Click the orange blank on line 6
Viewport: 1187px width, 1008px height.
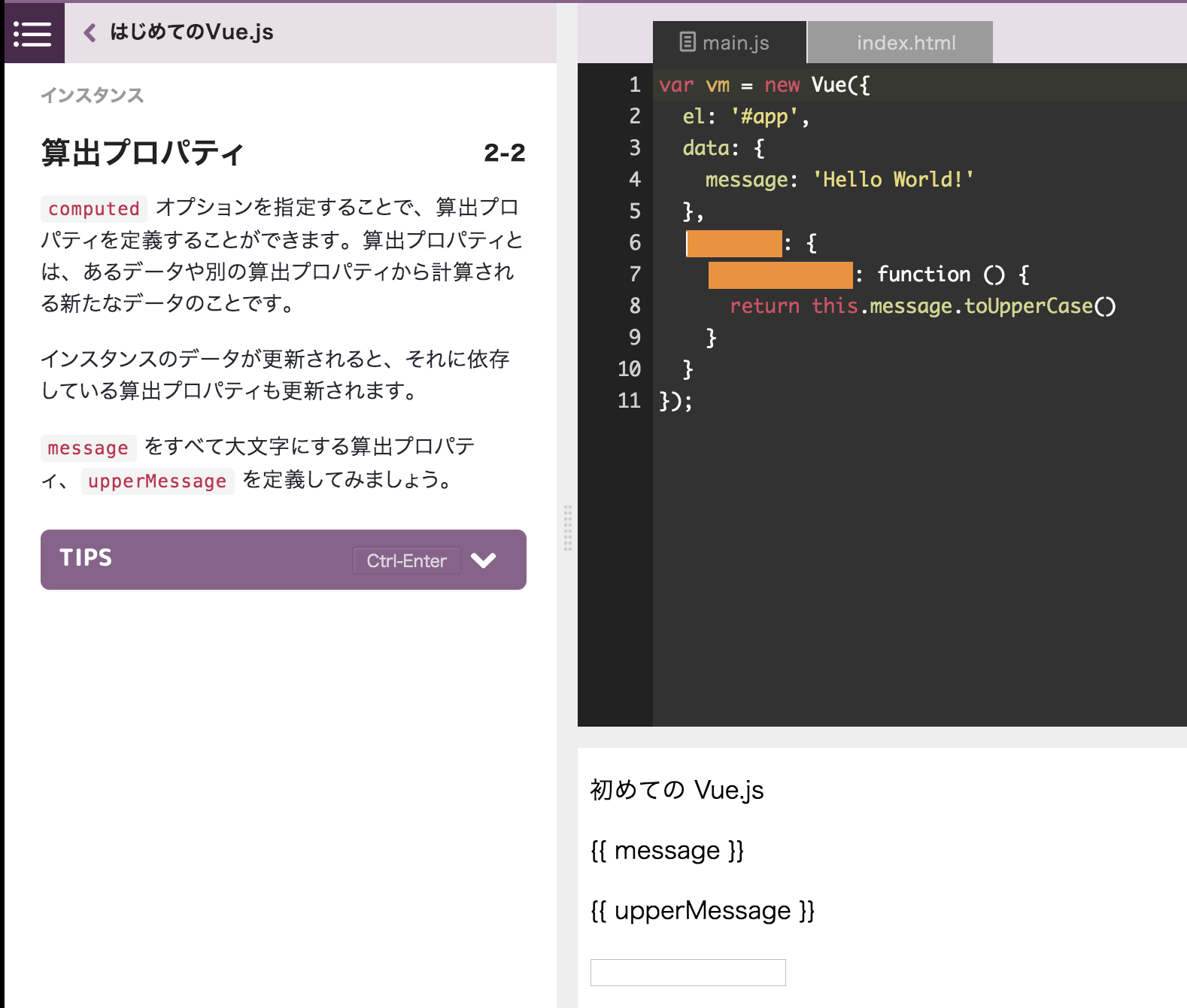(x=734, y=244)
